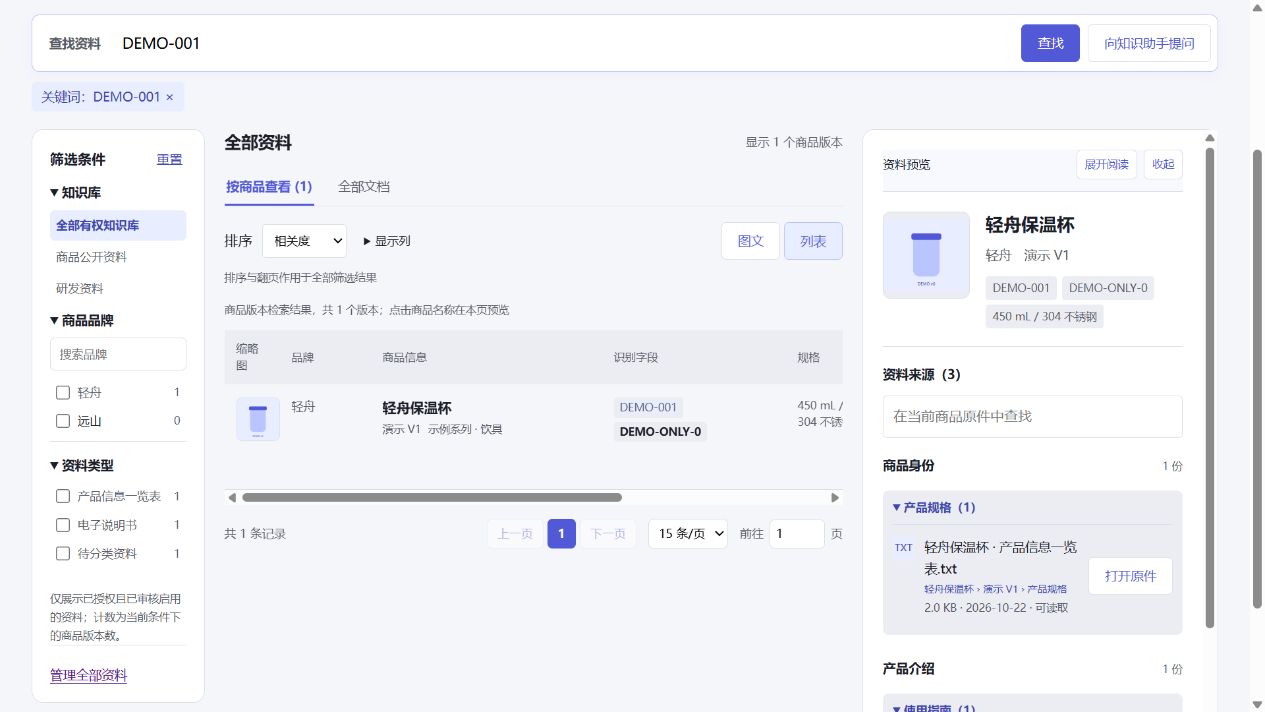
Task: Tick the 远山 brand checkbox
Action: (x=63, y=421)
